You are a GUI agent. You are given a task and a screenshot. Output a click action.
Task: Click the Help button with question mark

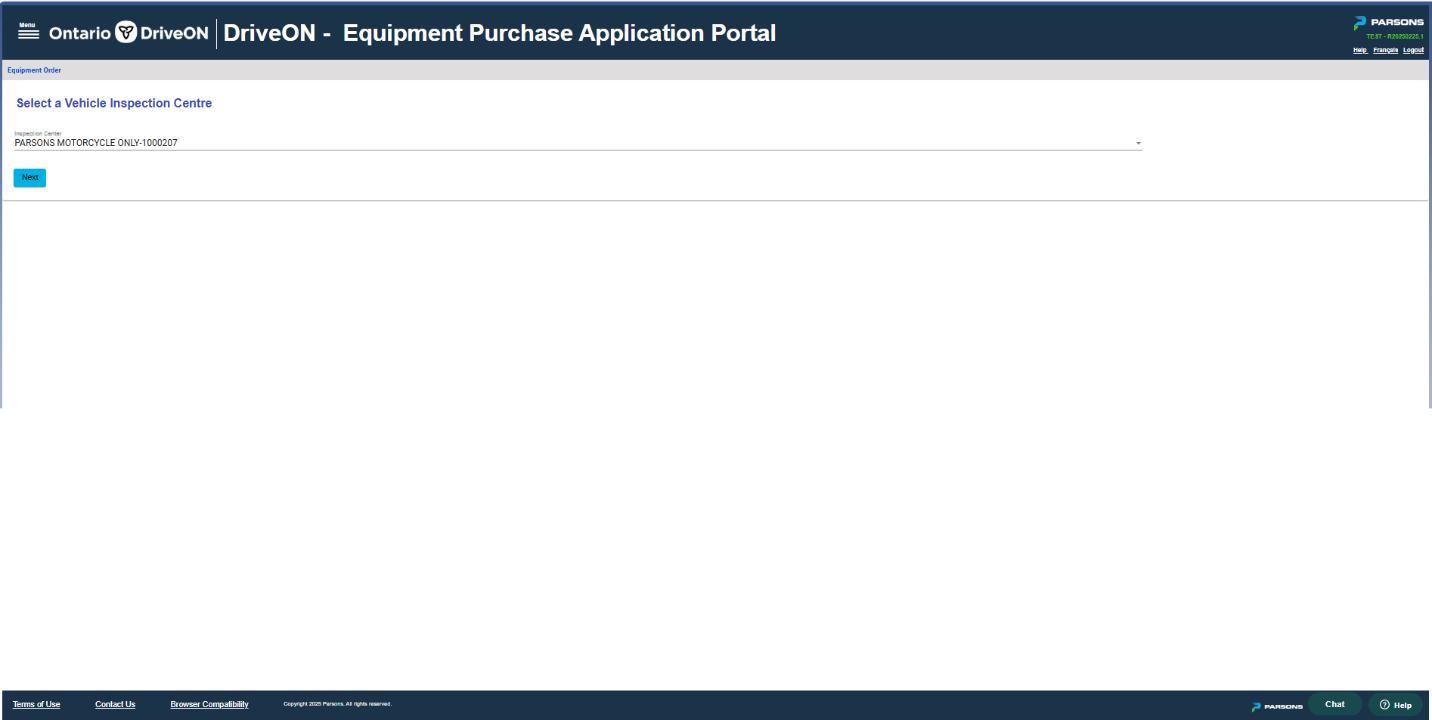tap(1395, 704)
